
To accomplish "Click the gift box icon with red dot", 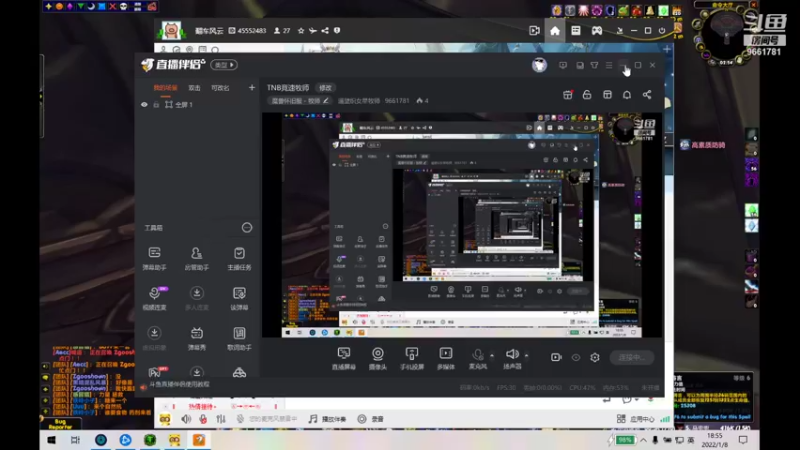I will (567, 95).
